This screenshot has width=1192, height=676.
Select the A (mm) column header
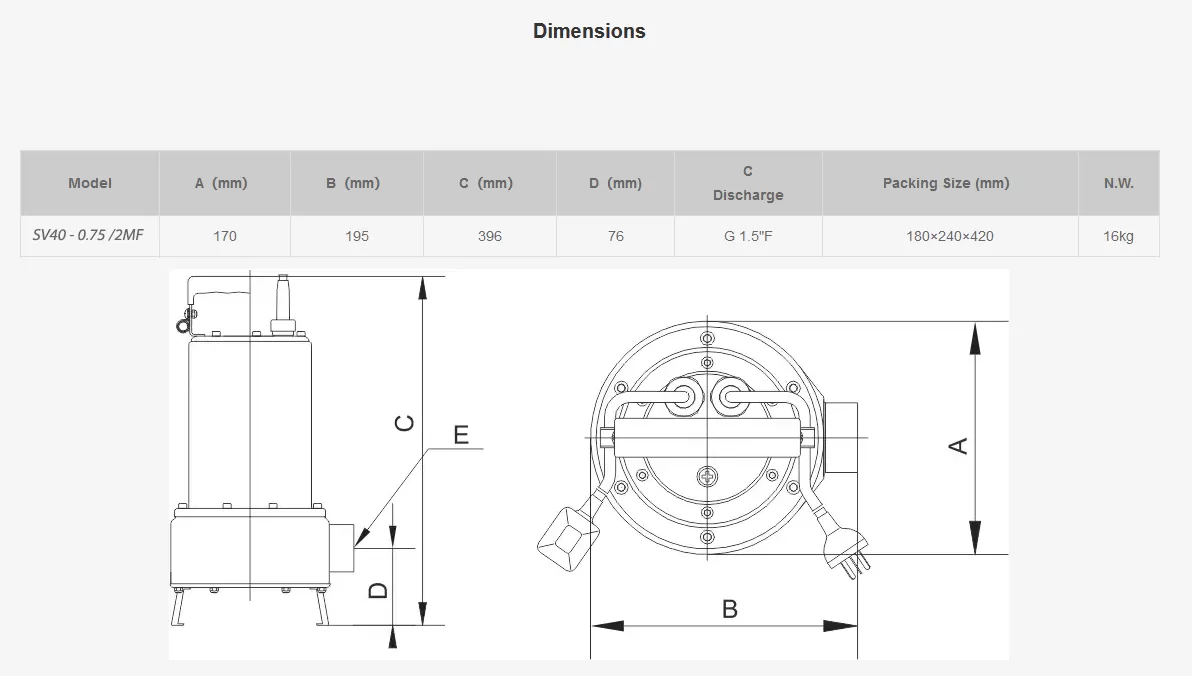point(221,183)
